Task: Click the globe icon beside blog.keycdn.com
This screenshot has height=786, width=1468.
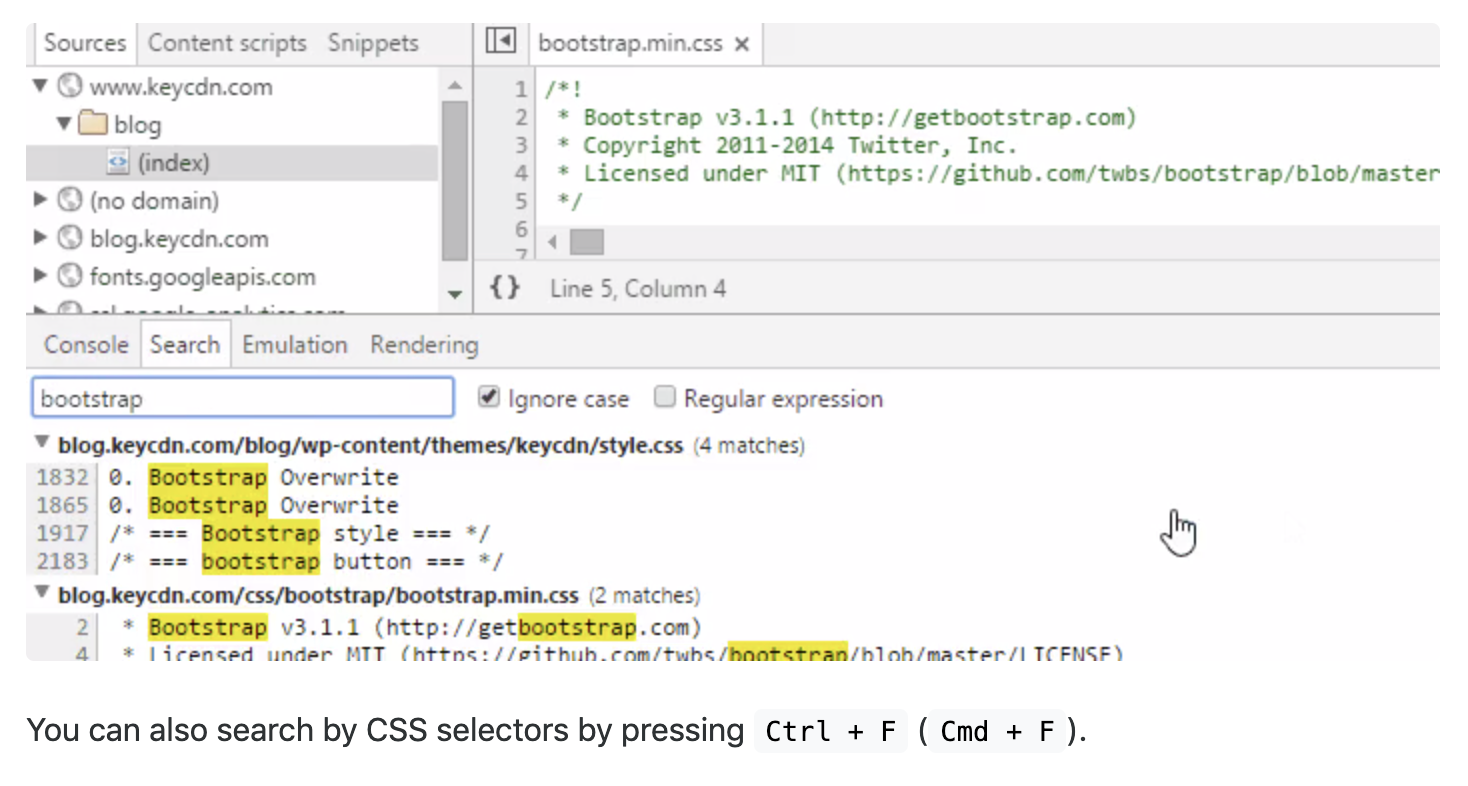Action: point(69,238)
